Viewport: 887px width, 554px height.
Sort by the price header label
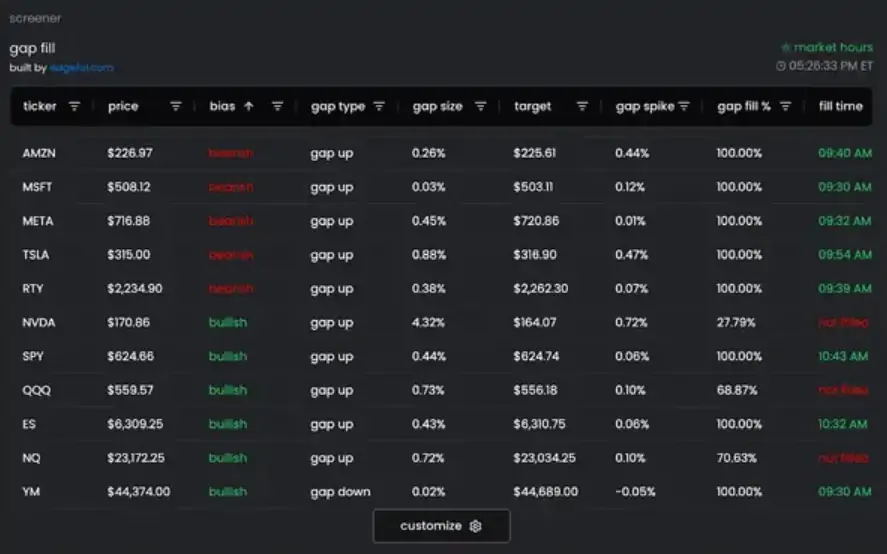[x=123, y=106]
